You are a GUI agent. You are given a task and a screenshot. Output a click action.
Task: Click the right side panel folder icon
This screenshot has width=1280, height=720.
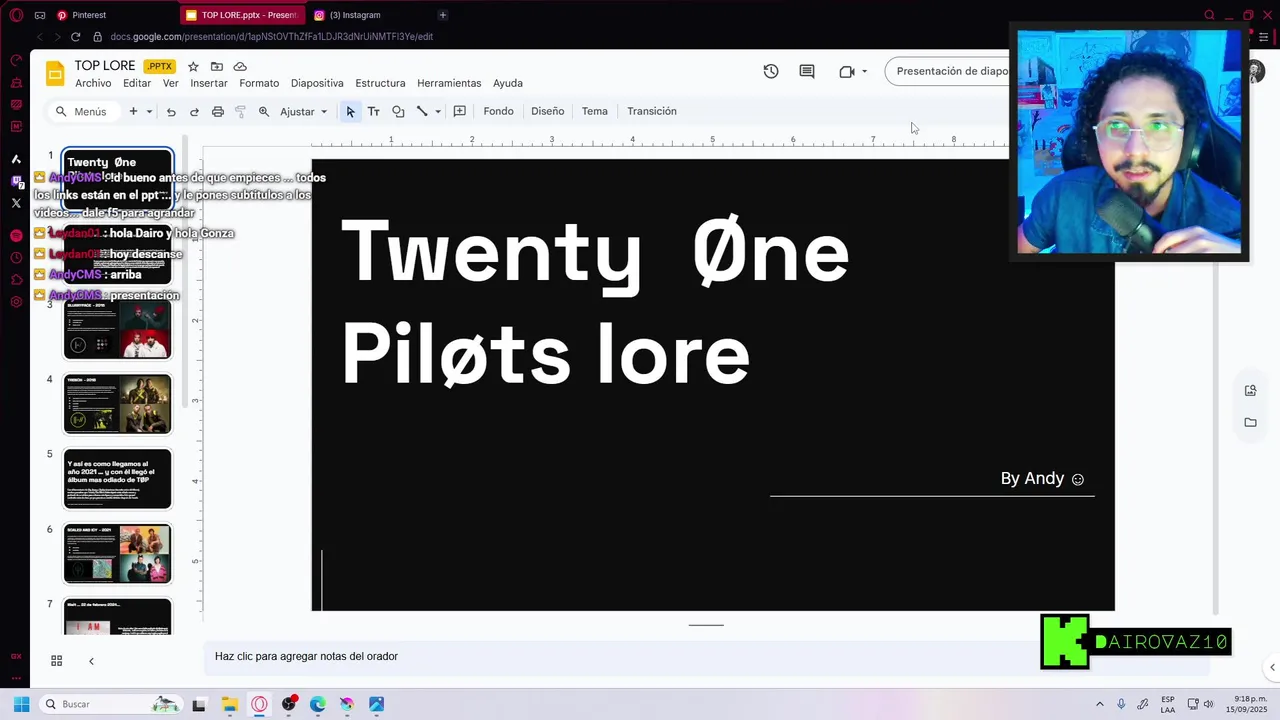[1250, 422]
